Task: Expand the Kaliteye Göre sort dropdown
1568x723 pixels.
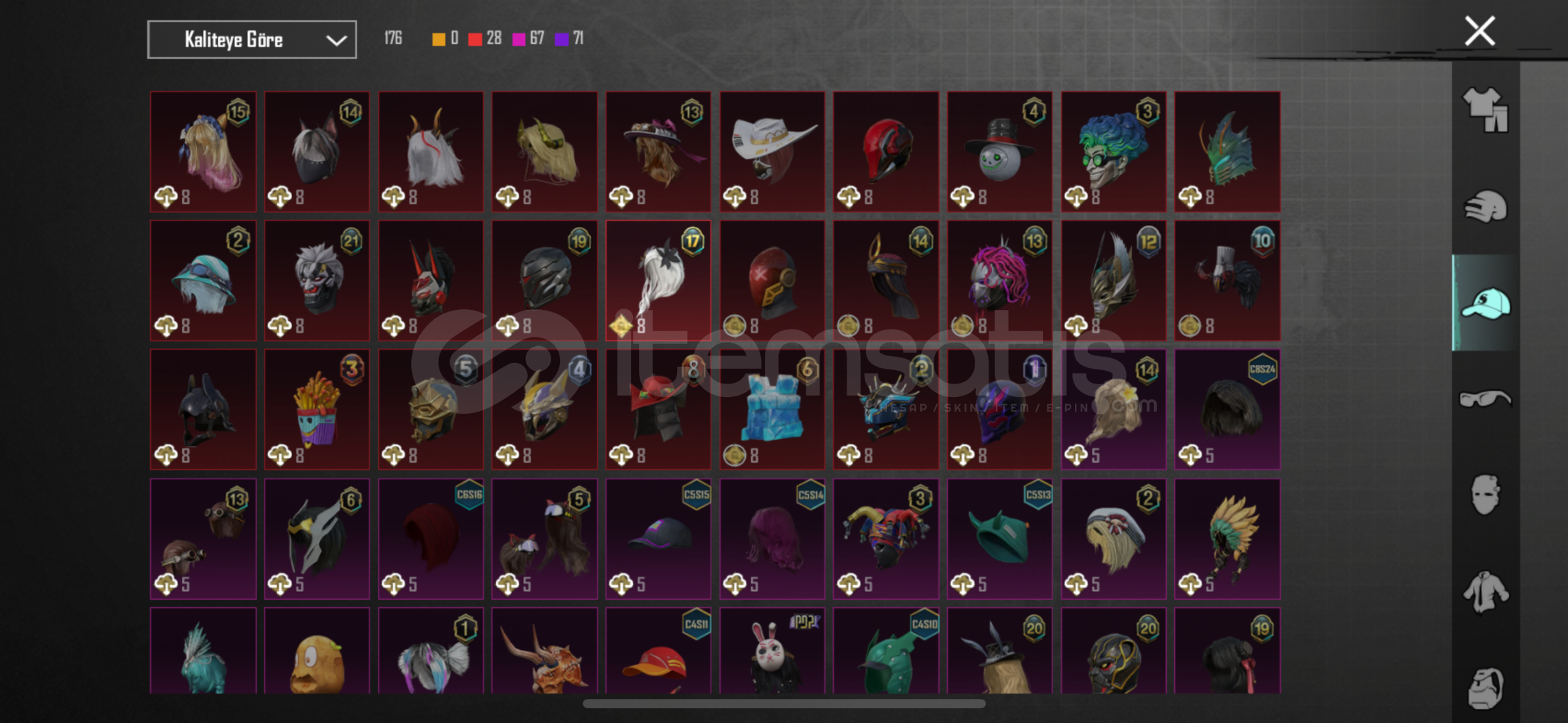Action: click(x=252, y=39)
